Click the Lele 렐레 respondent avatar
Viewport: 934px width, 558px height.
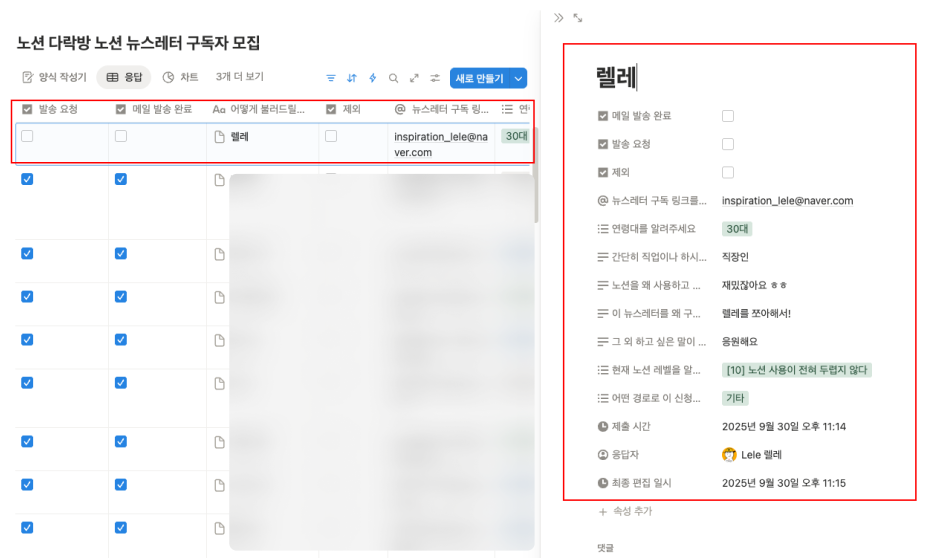[x=729, y=455]
